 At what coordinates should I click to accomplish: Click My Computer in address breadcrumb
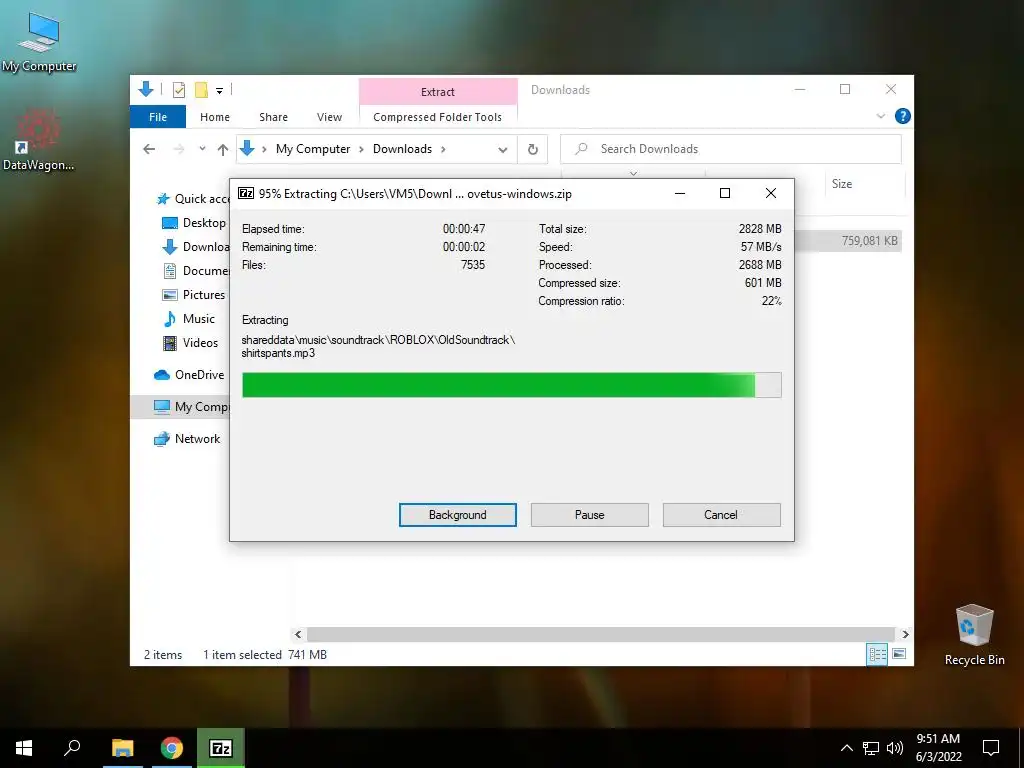tap(313, 149)
